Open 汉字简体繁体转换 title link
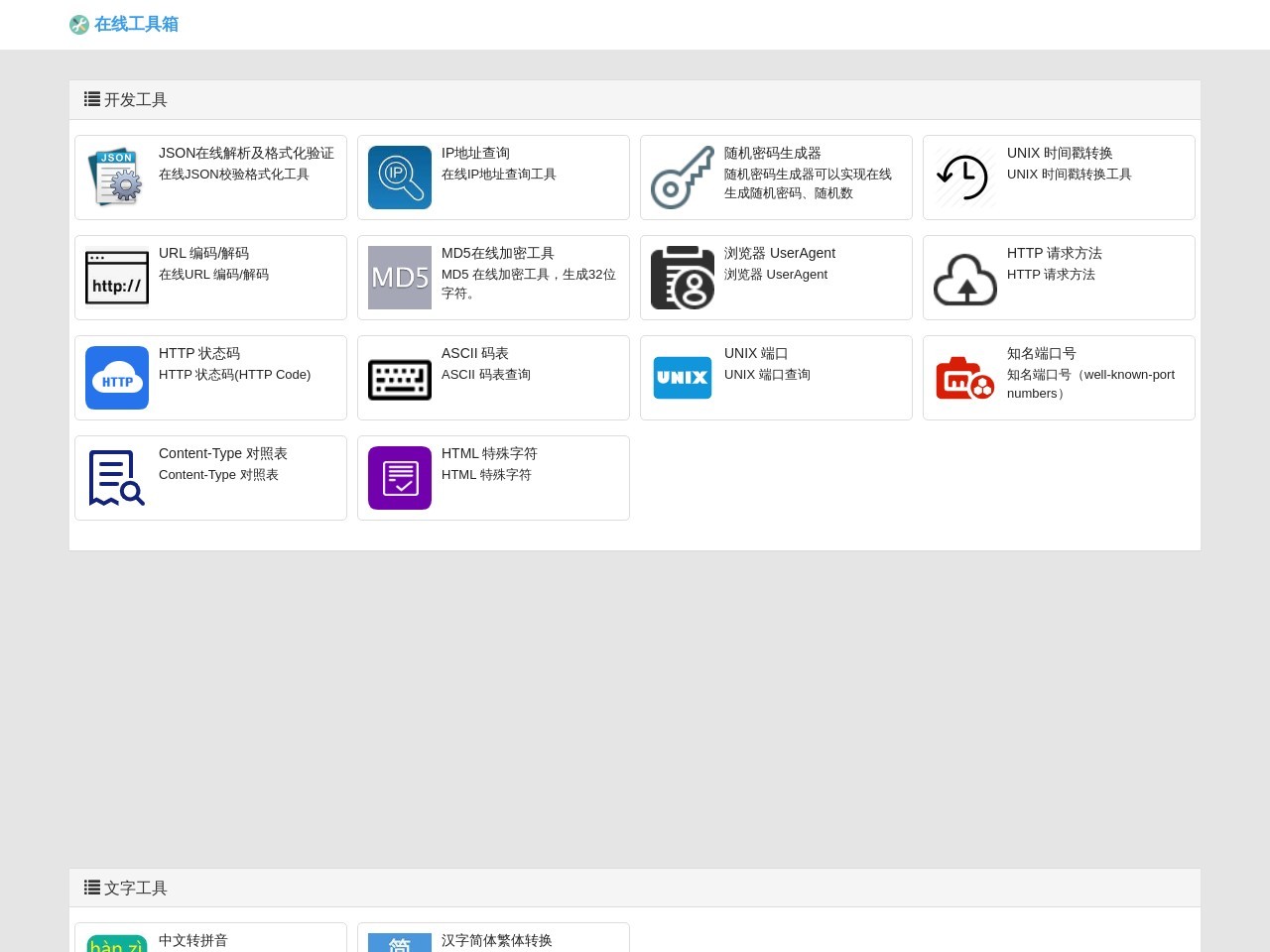The width and height of the screenshot is (1270, 952). pyautogui.click(x=497, y=940)
